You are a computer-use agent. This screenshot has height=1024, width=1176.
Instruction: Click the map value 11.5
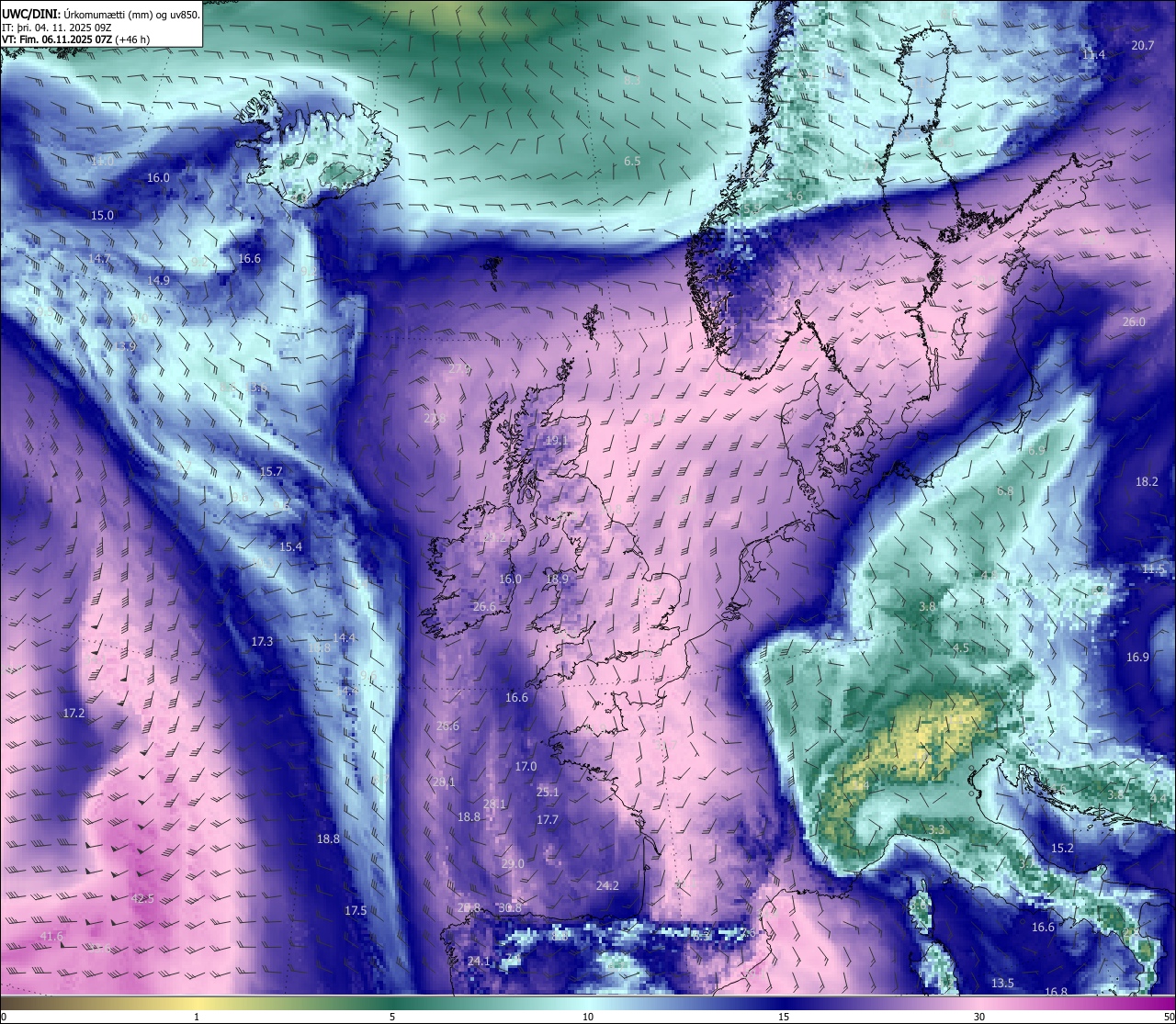coord(1153,569)
